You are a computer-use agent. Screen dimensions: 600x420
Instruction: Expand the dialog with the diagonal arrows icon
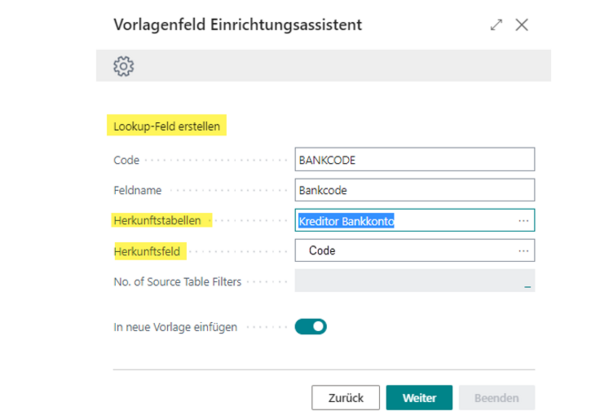click(496, 25)
